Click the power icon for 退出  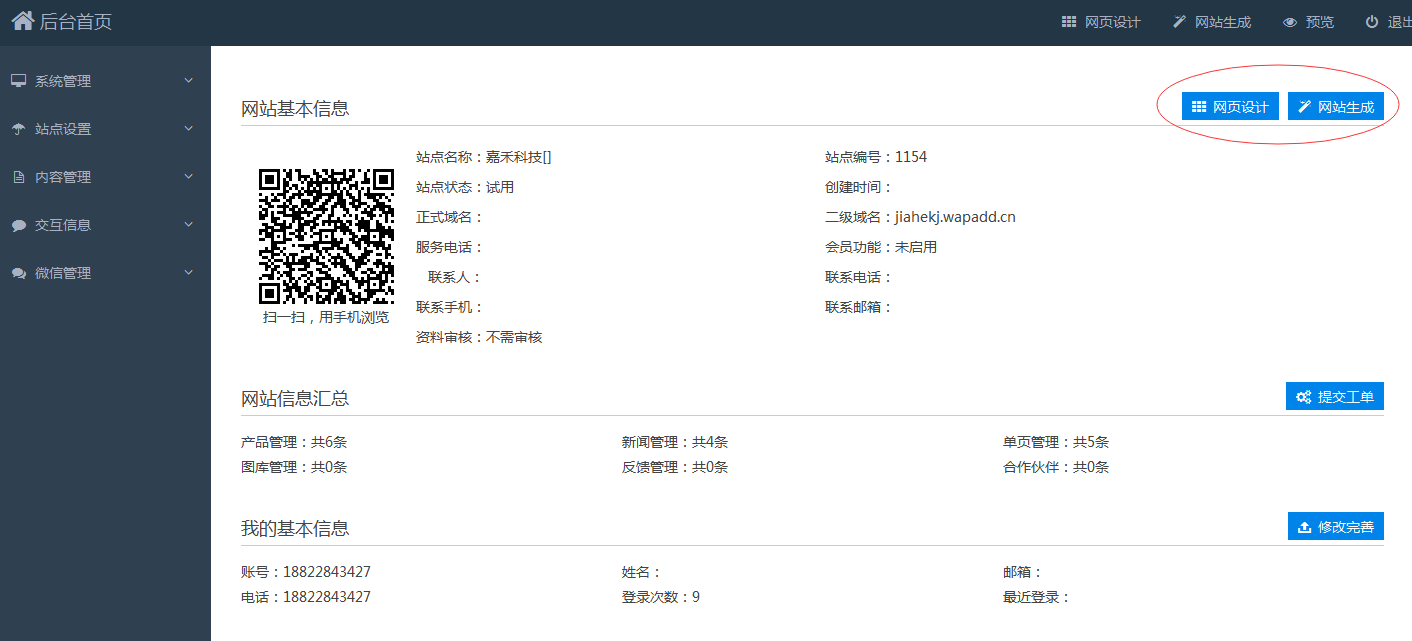[1371, 22]
